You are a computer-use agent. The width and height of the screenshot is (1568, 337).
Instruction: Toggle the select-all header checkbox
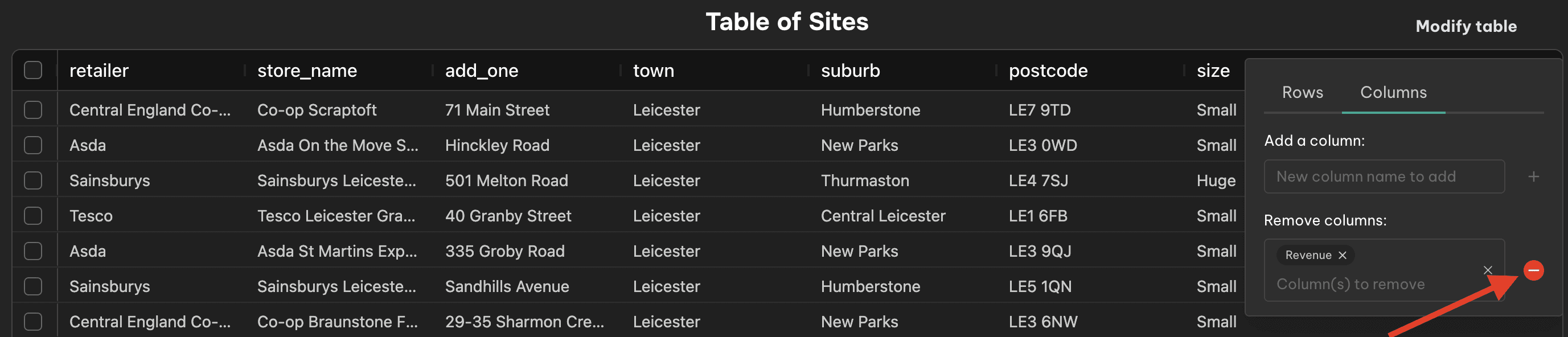tap(33, 70)
